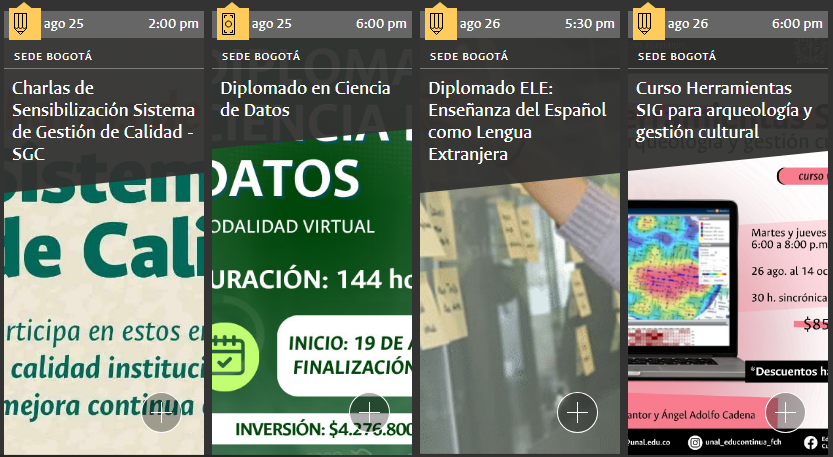Screen dimensions: 833x457
Task: Click SEDE BOGOTÁ label on Herramientas SIG card
Action: (x=677, y=56)
